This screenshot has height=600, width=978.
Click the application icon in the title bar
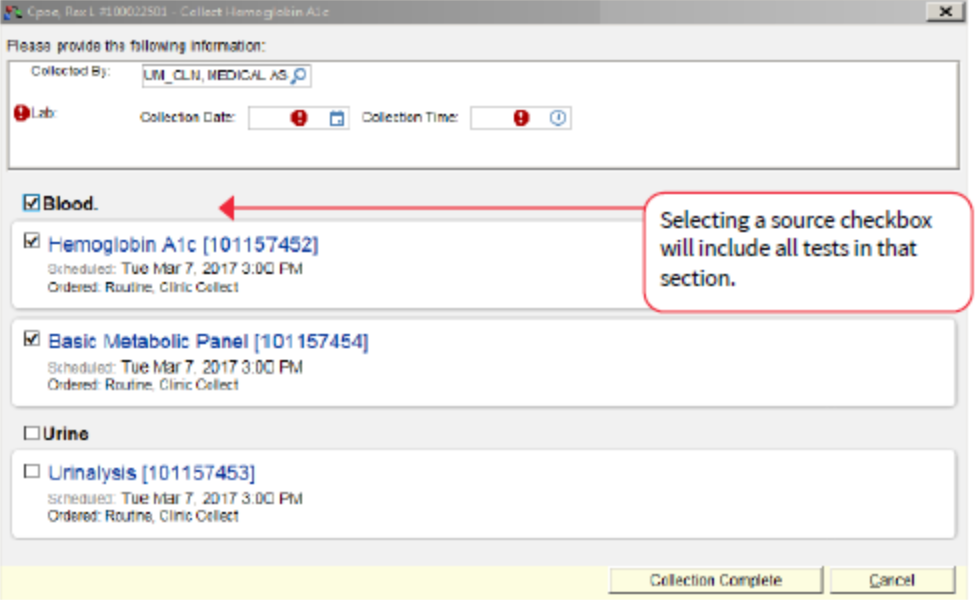point(13,12)
